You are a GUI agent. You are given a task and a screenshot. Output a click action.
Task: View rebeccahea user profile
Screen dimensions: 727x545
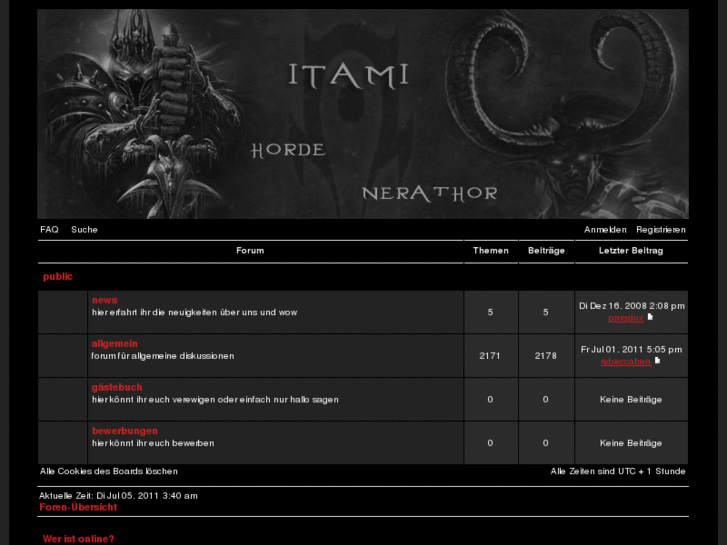[x=625, y=362]
